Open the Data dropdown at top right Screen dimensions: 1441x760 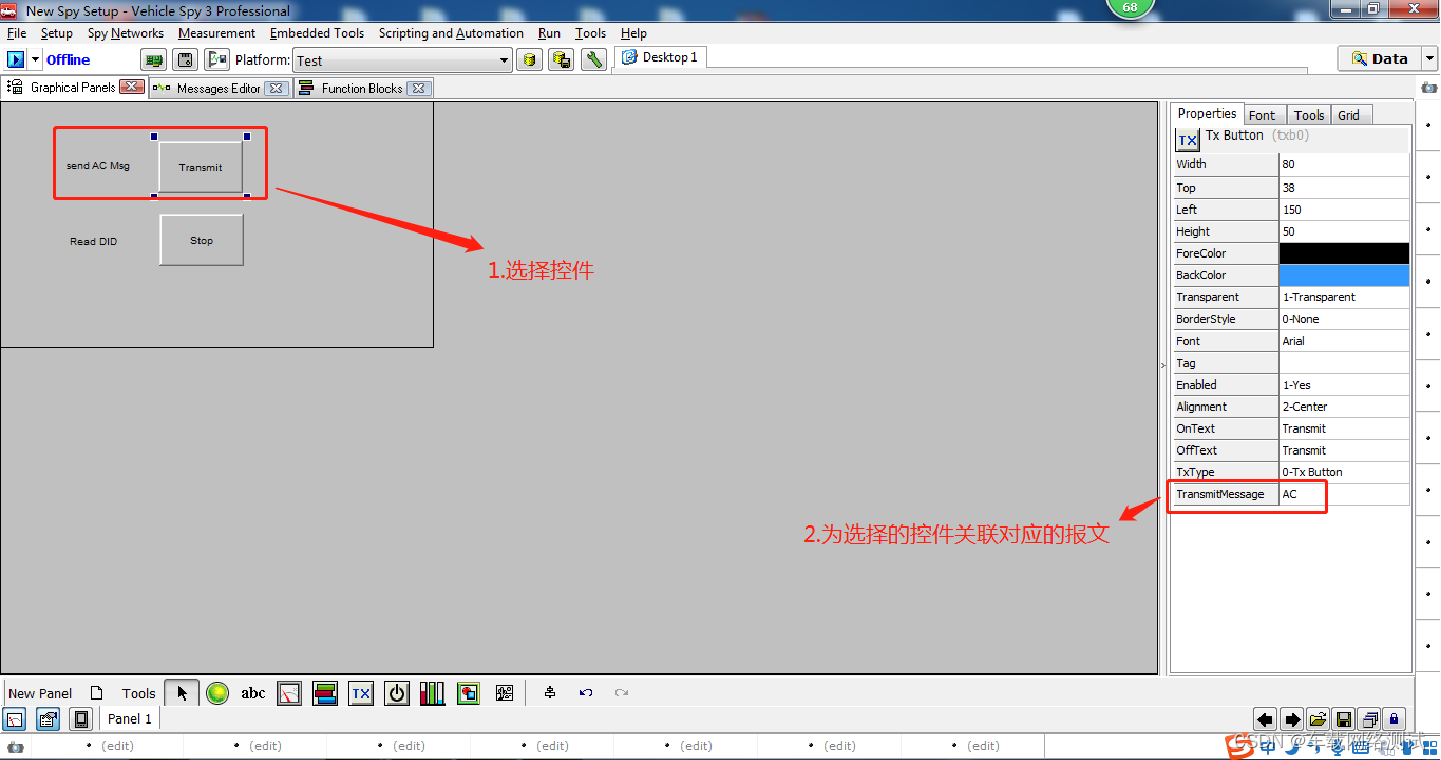(x=1429, y=58)
